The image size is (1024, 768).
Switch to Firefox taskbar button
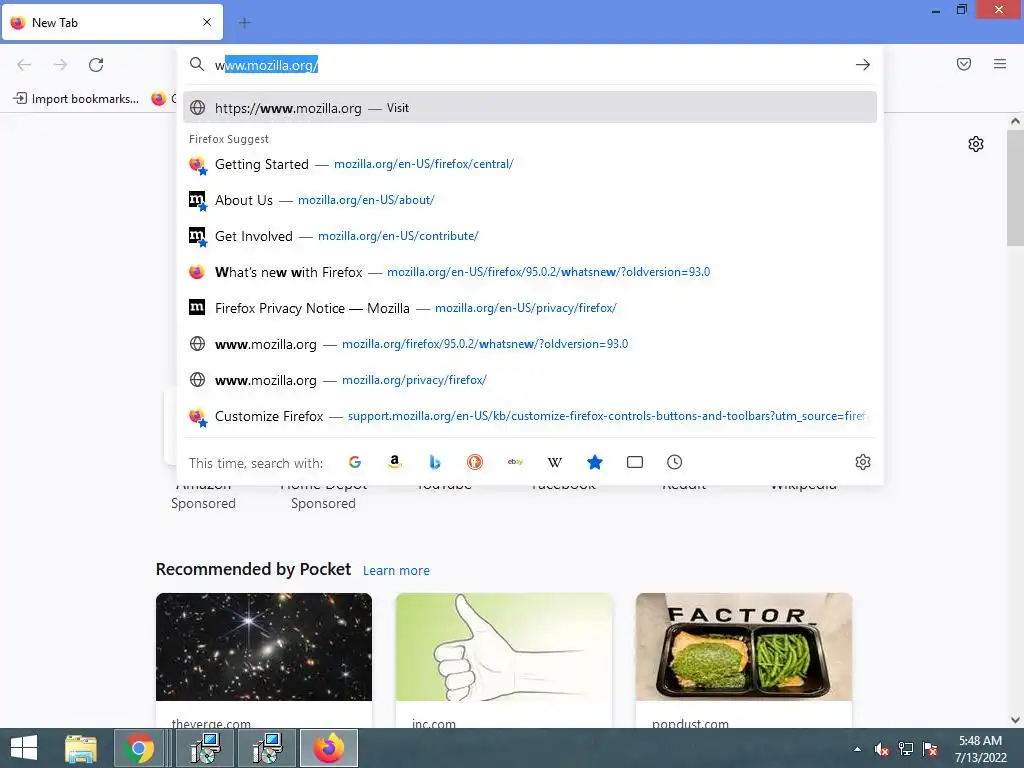point(328,748)
